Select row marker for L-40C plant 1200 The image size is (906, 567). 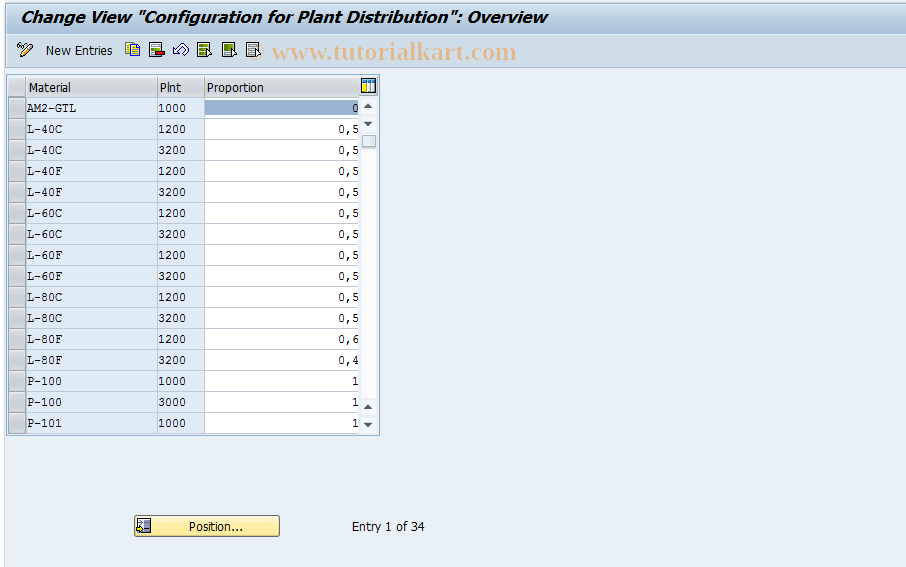(17, 129)
